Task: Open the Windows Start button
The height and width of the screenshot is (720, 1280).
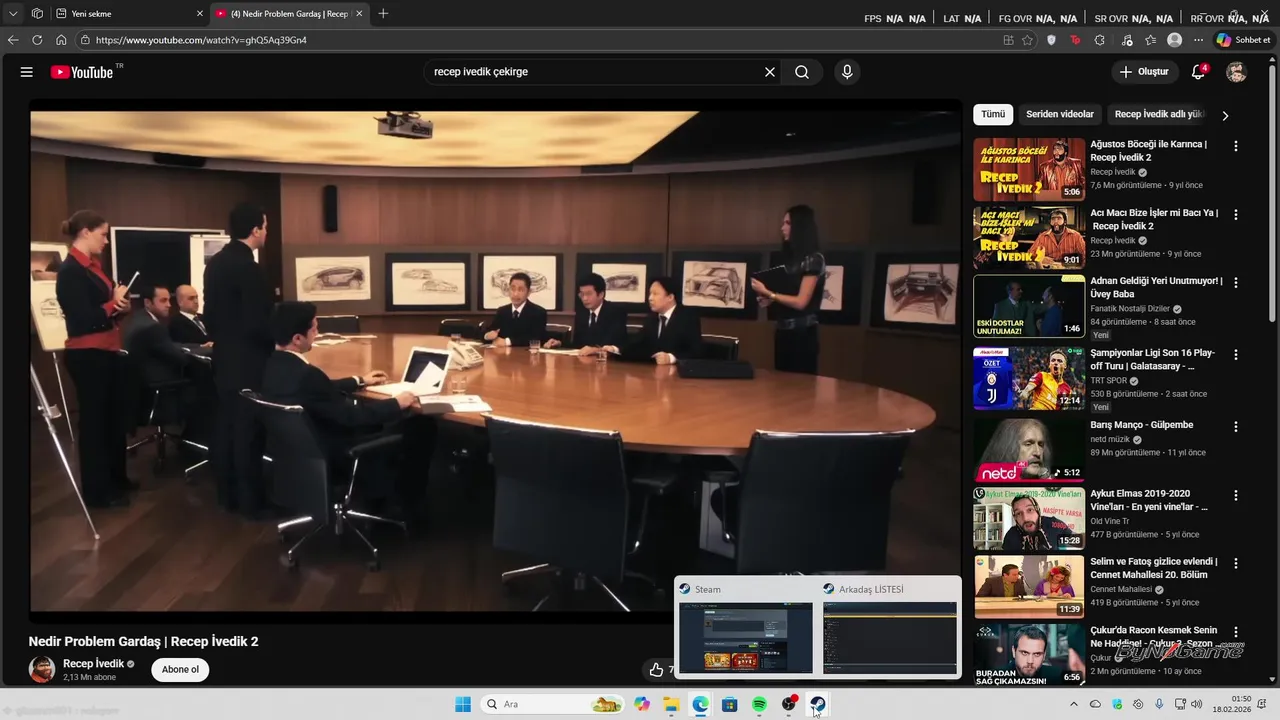Action: pos(463,704)
